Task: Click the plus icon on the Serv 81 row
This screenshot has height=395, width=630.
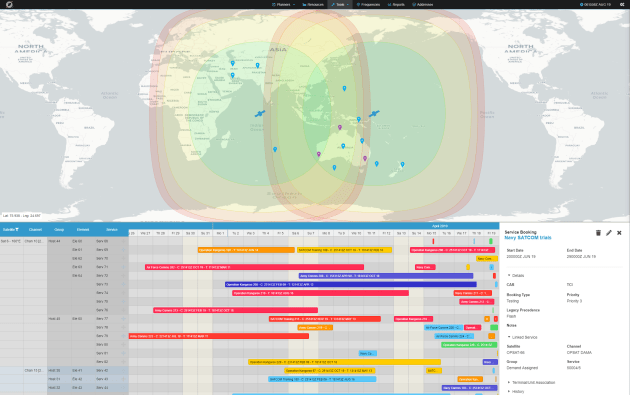Action: [123, 353]
